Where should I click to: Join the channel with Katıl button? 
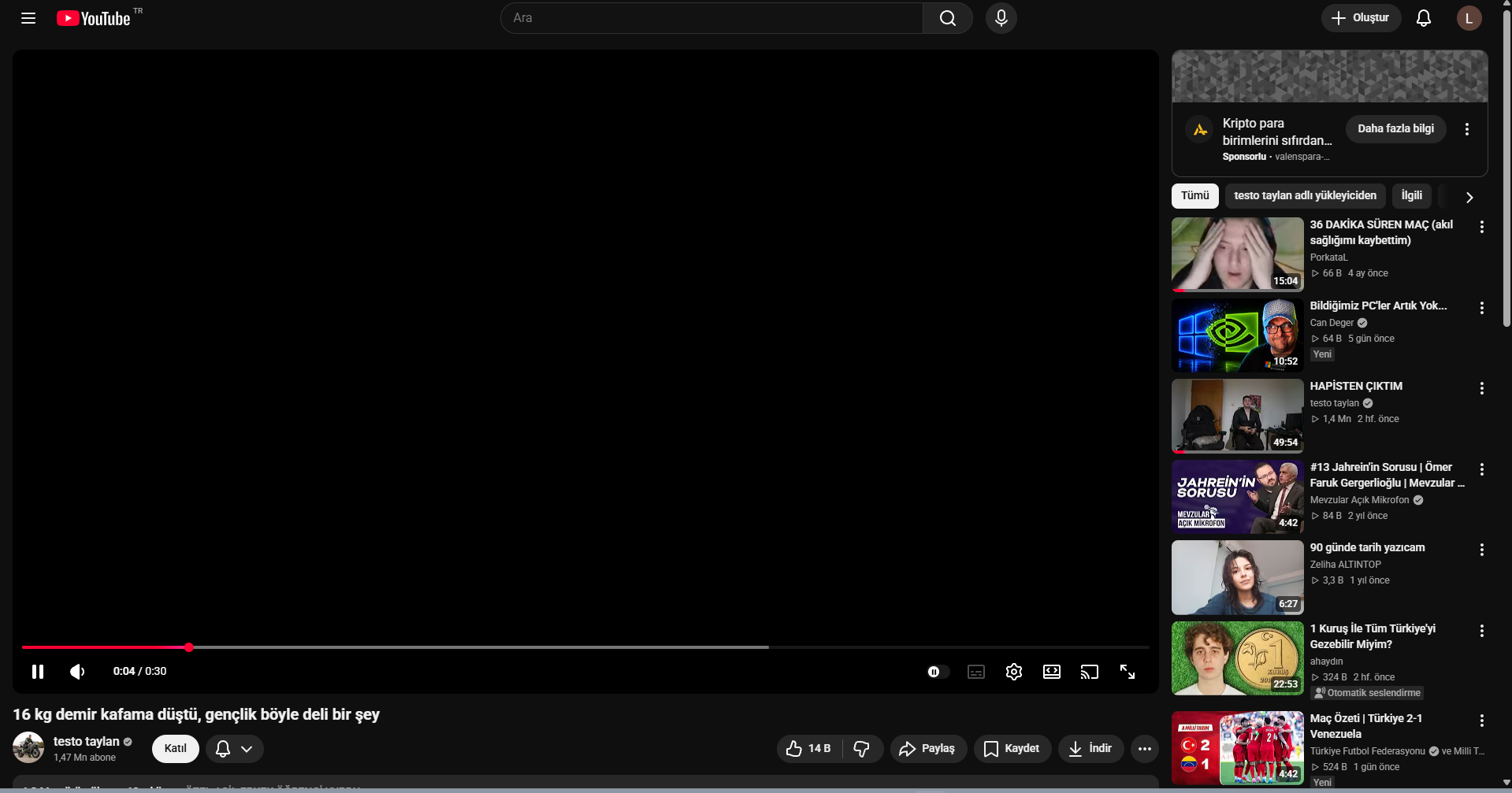pyautogui.click(x=176, y=749)
